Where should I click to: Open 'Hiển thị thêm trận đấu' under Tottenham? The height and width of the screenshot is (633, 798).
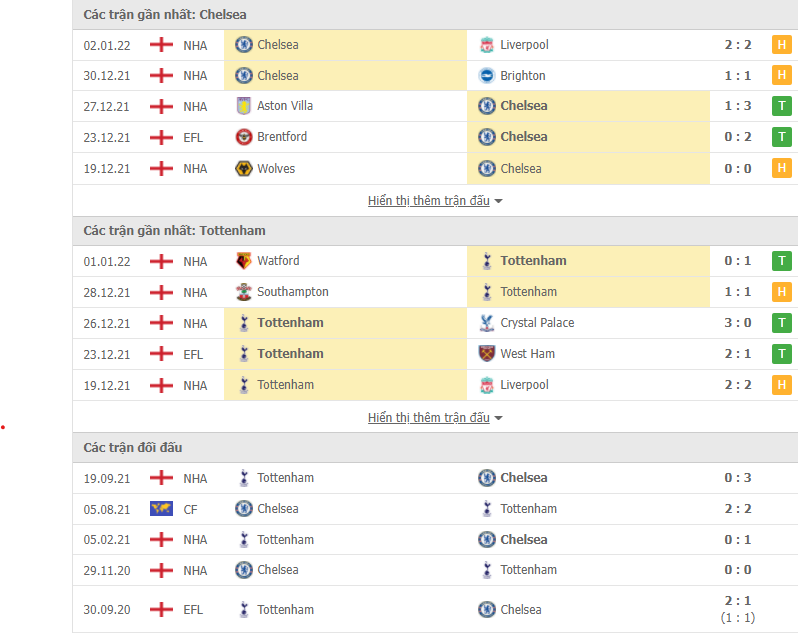coord(429,417)
